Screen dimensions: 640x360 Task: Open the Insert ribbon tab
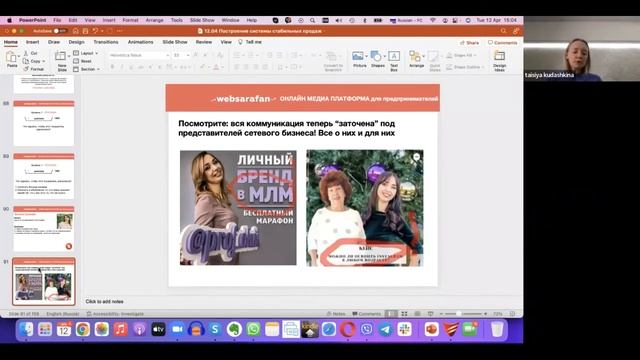click(32, 42)
